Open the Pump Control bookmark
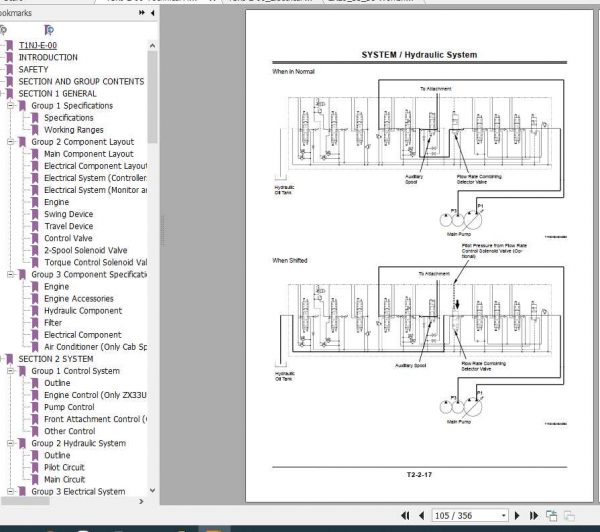600x532 pixels. click(69, 407)
